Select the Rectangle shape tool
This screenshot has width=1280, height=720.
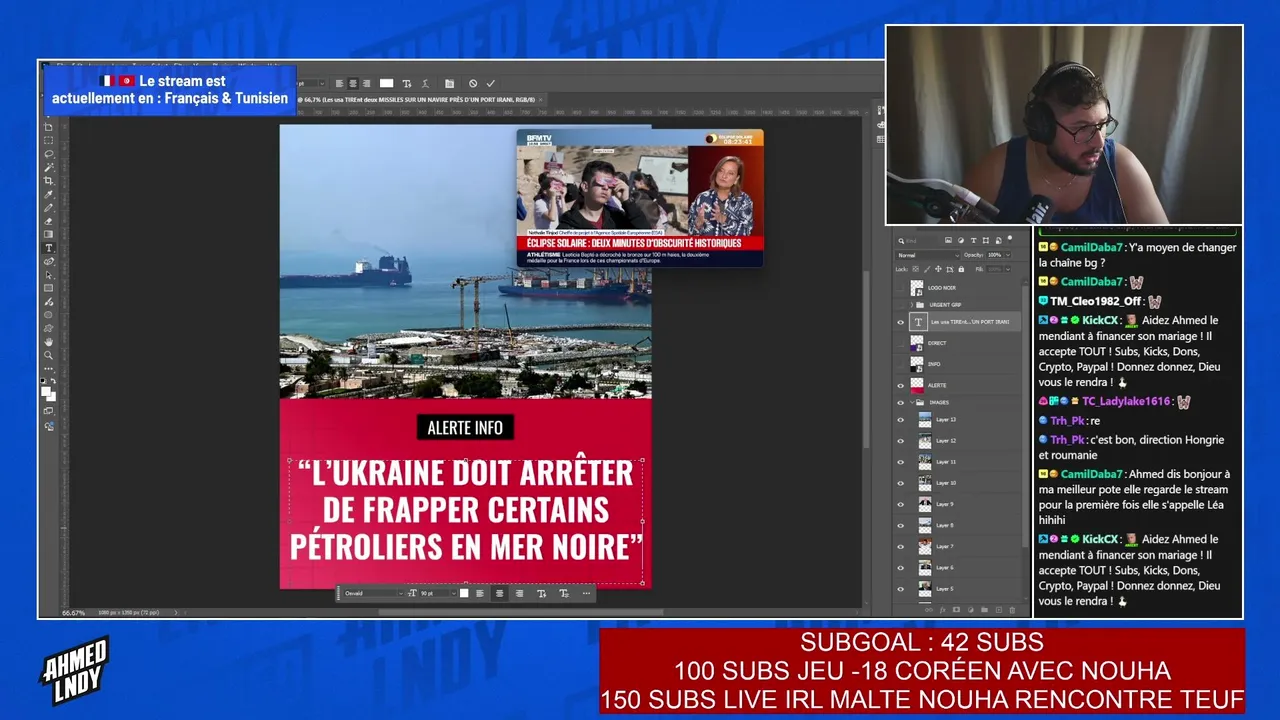click(x=48, y=288)
